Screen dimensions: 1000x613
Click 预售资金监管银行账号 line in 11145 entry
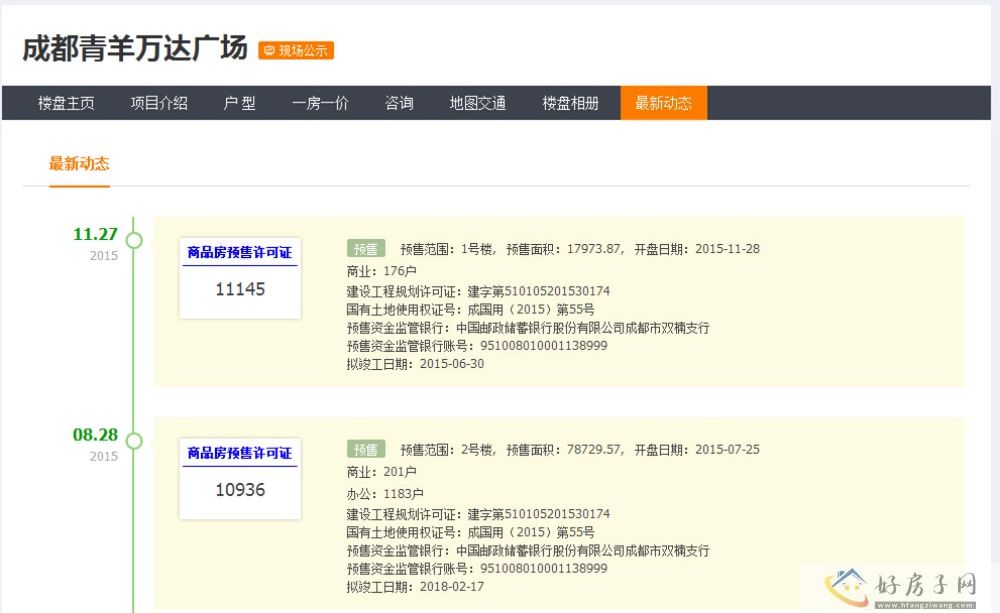tap(477, 346)
